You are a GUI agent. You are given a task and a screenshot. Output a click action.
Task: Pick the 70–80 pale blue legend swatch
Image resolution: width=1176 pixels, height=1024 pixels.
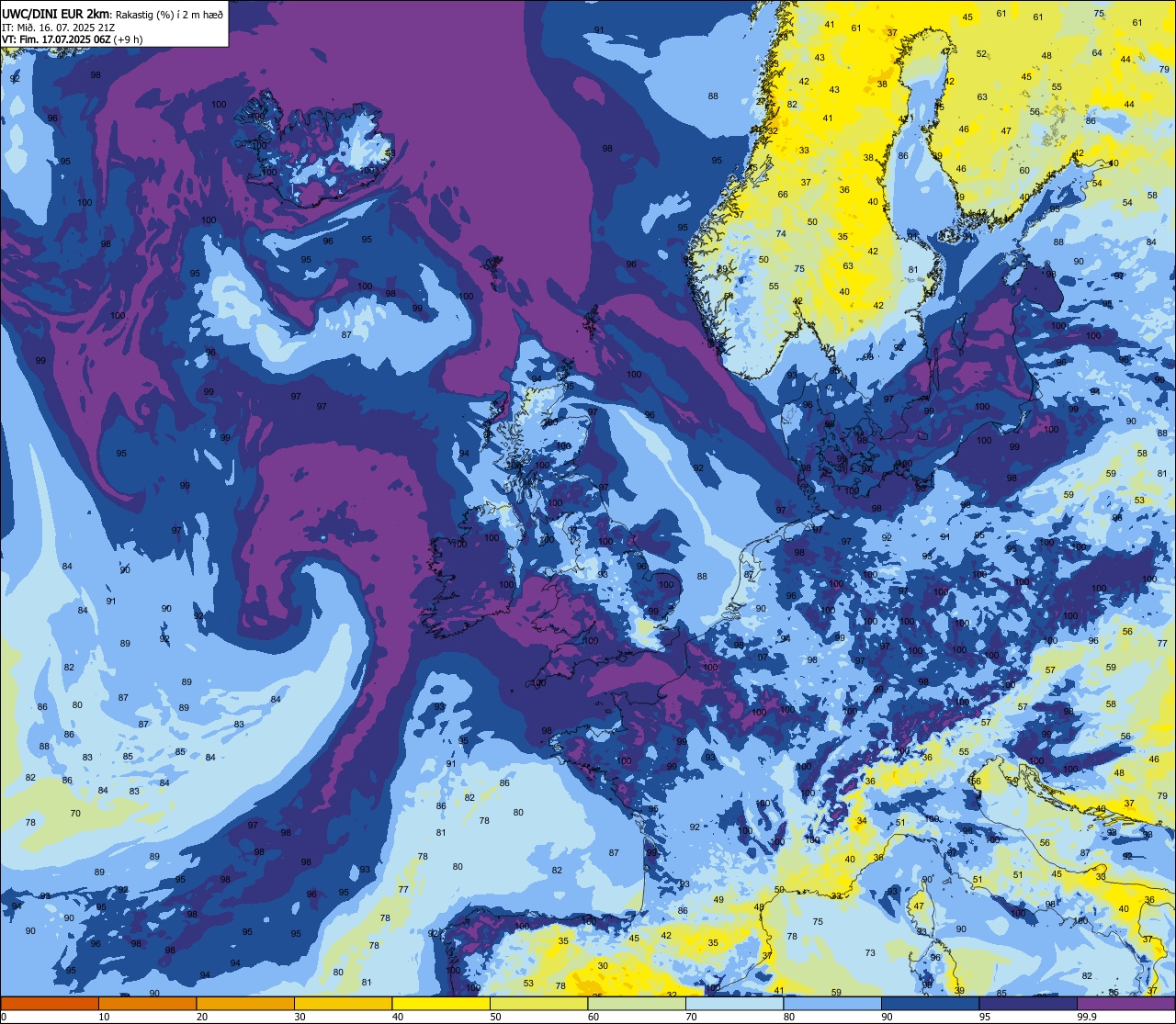point(734,1003)
